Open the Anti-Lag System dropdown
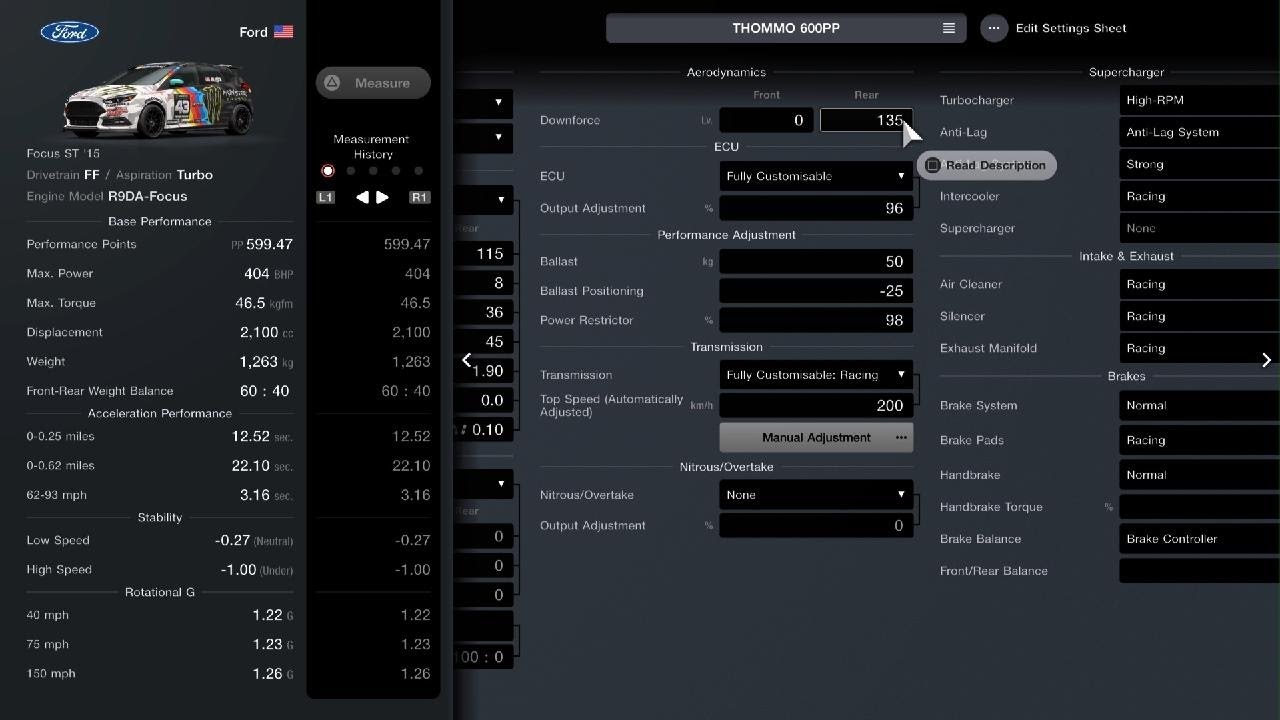1280x720 pixels. click(x=1199, y=132)
